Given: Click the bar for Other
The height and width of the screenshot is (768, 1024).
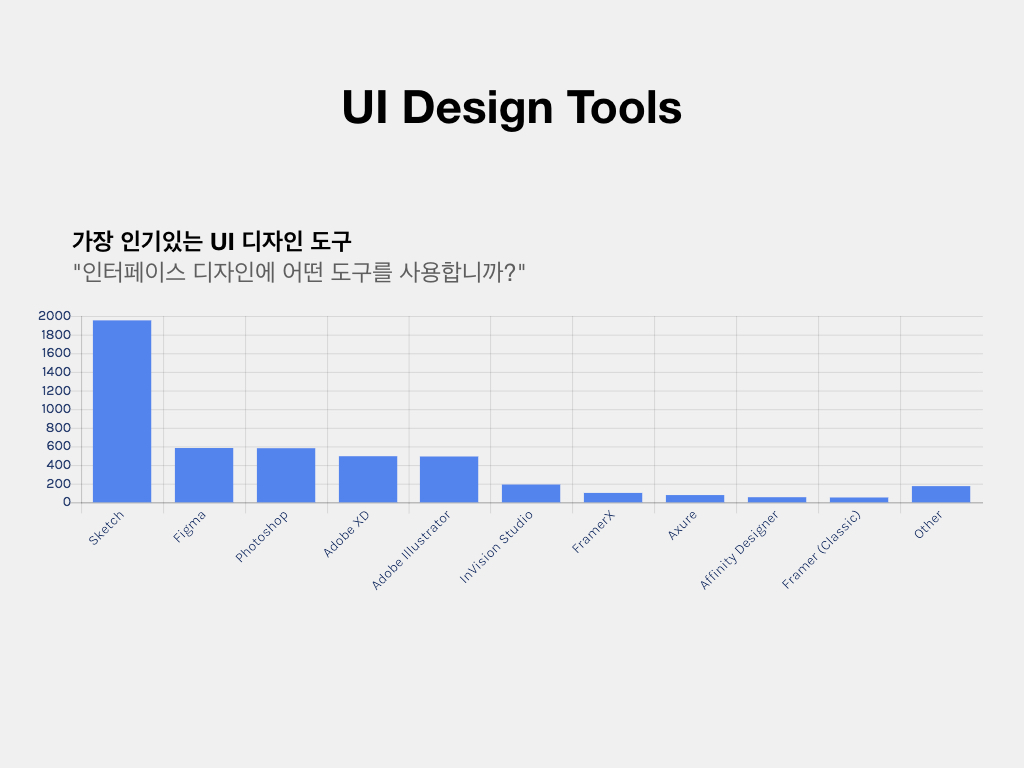Looking at the screenshot, I should [x=941, y=494].
